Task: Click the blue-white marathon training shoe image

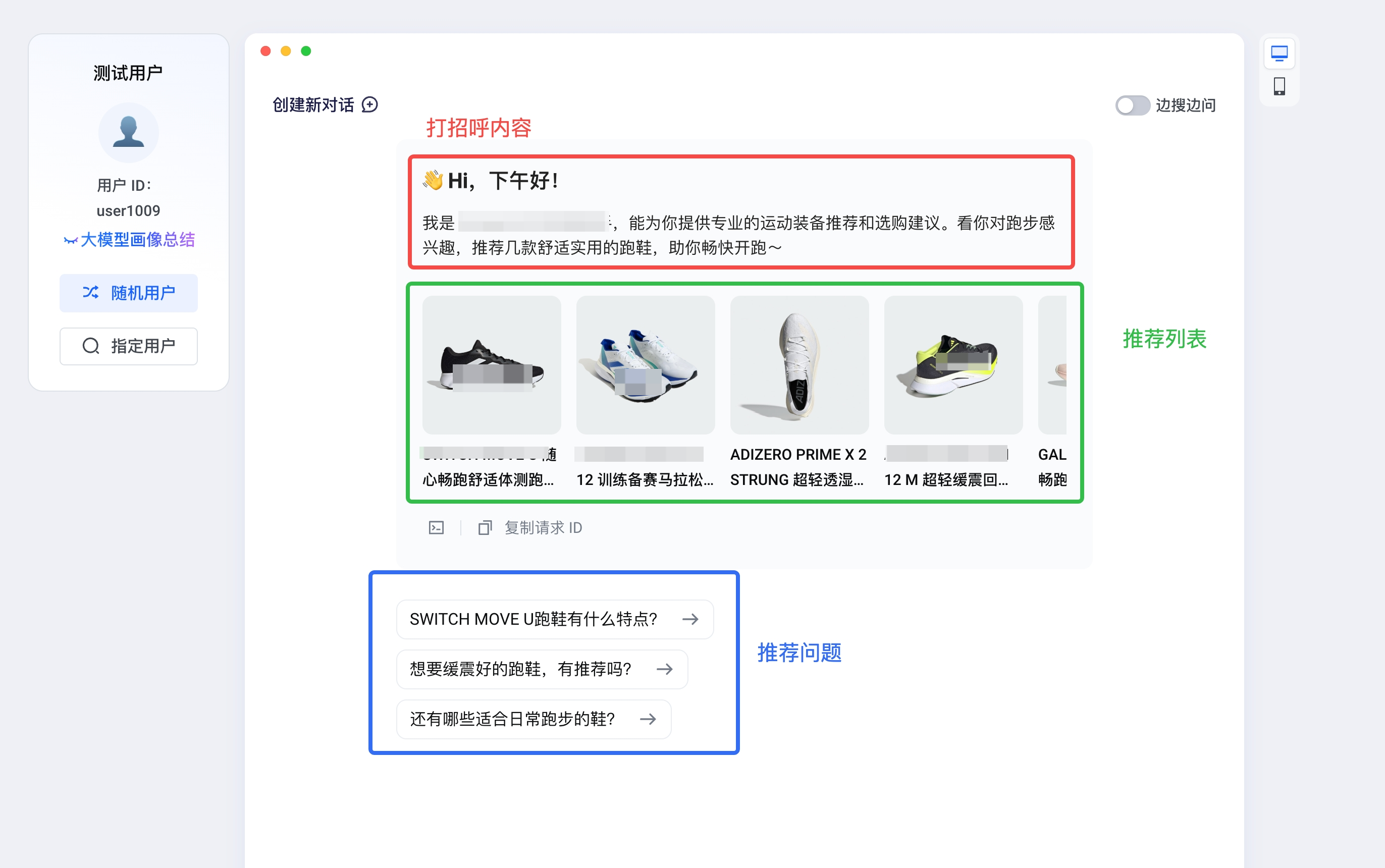Action: tap(645, 365)
